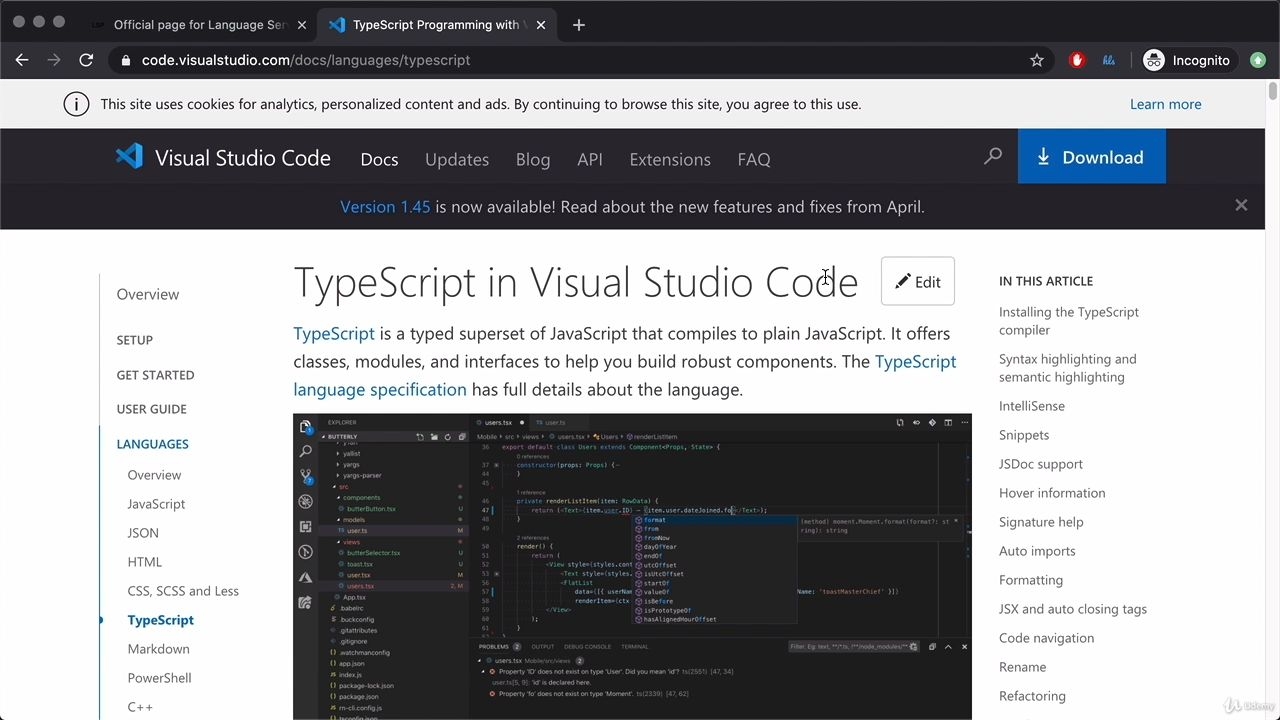Close the TypeScript Programming tab

point(541,25)
